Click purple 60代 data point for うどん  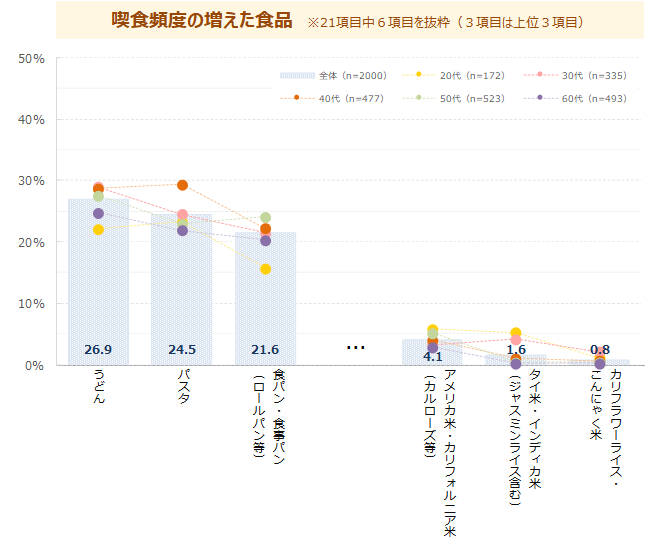point(98,213)
